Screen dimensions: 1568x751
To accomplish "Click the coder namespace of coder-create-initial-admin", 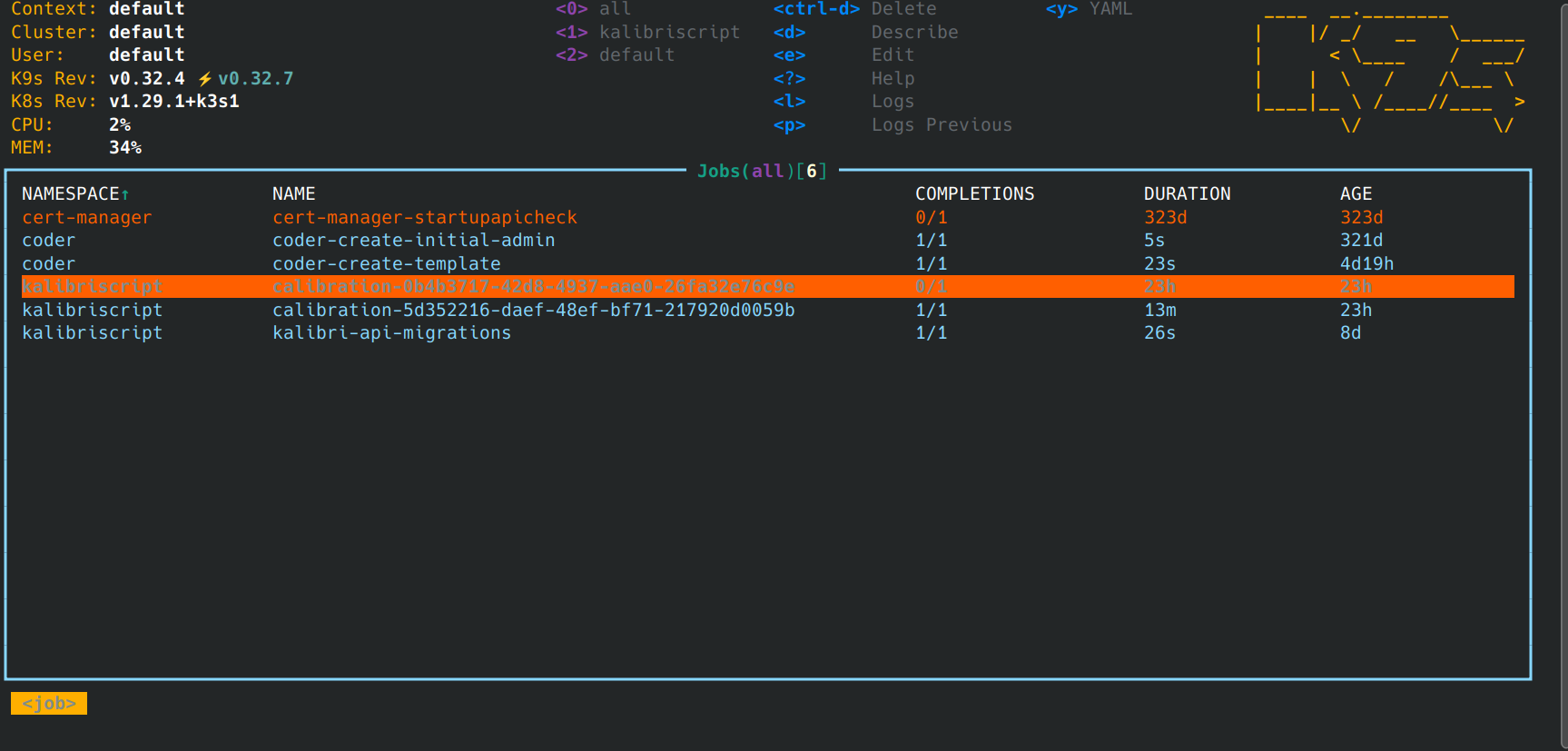I will [49, 241].
